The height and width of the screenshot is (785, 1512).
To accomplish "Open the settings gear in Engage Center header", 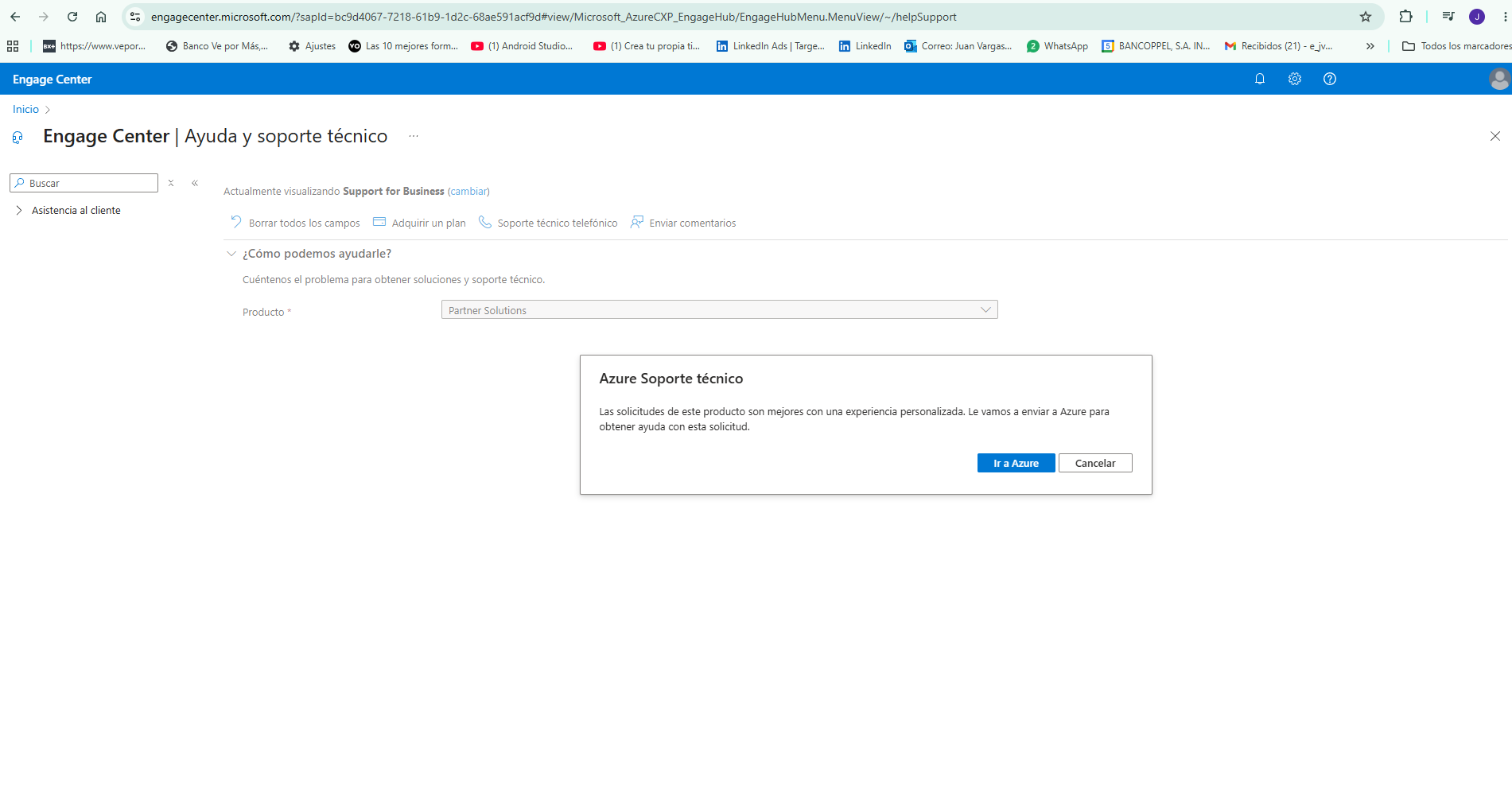I will pyautogui.click(x=1295, y=79).
